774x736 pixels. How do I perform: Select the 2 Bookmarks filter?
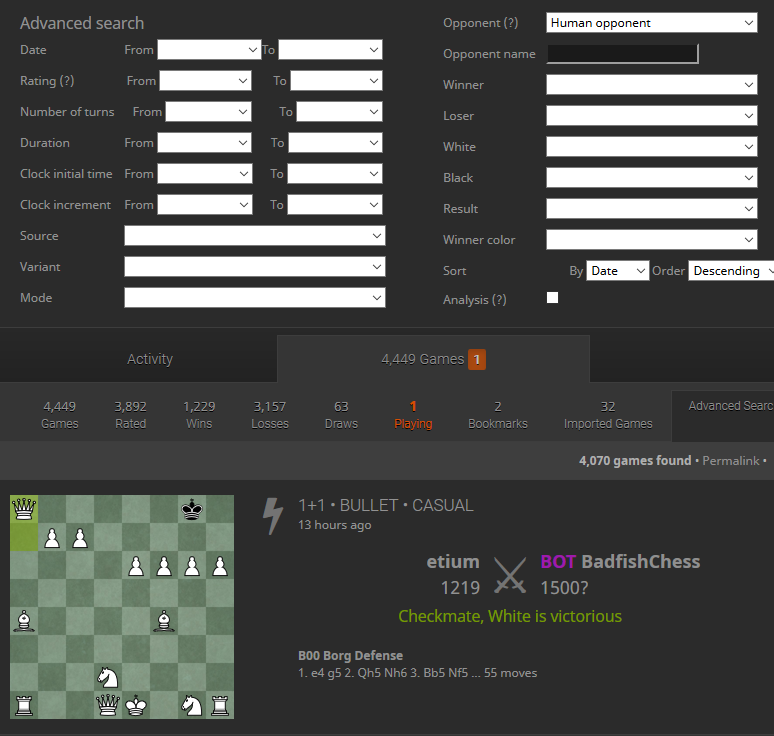(498, 415)
